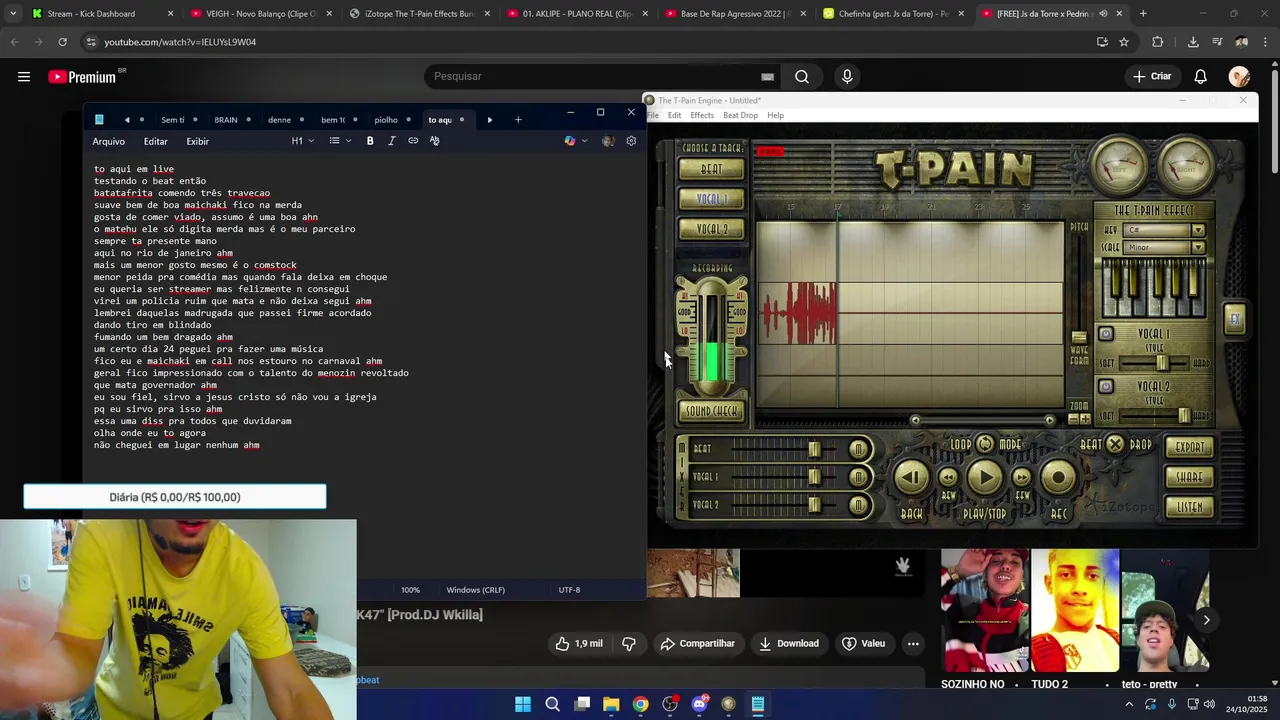Open the Key dropdown showing C#

pos(1165,231)
